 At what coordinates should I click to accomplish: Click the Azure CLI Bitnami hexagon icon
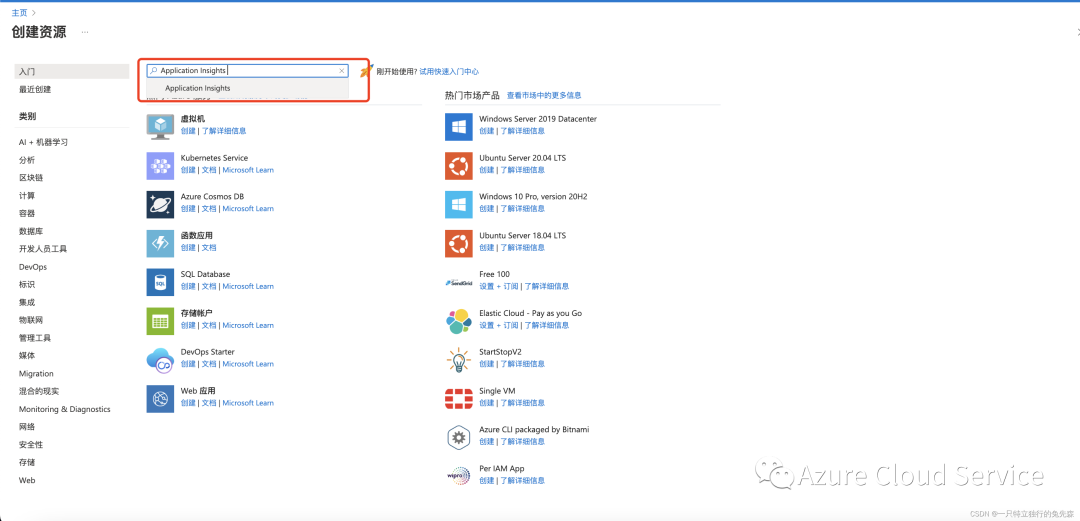coord(459,438)
